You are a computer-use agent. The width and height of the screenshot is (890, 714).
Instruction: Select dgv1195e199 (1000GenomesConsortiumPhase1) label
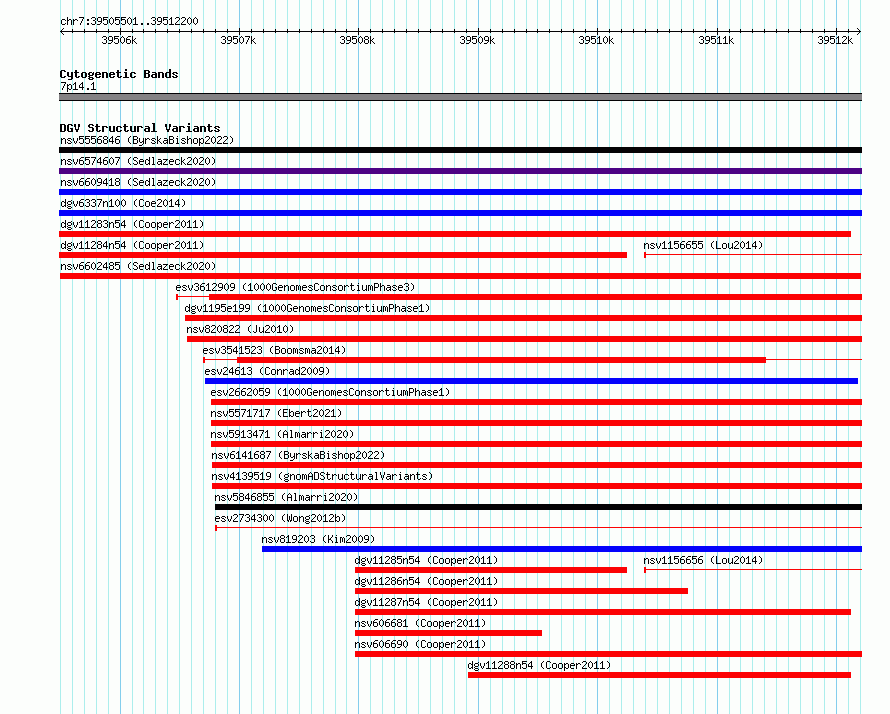(x=307, y=308)
